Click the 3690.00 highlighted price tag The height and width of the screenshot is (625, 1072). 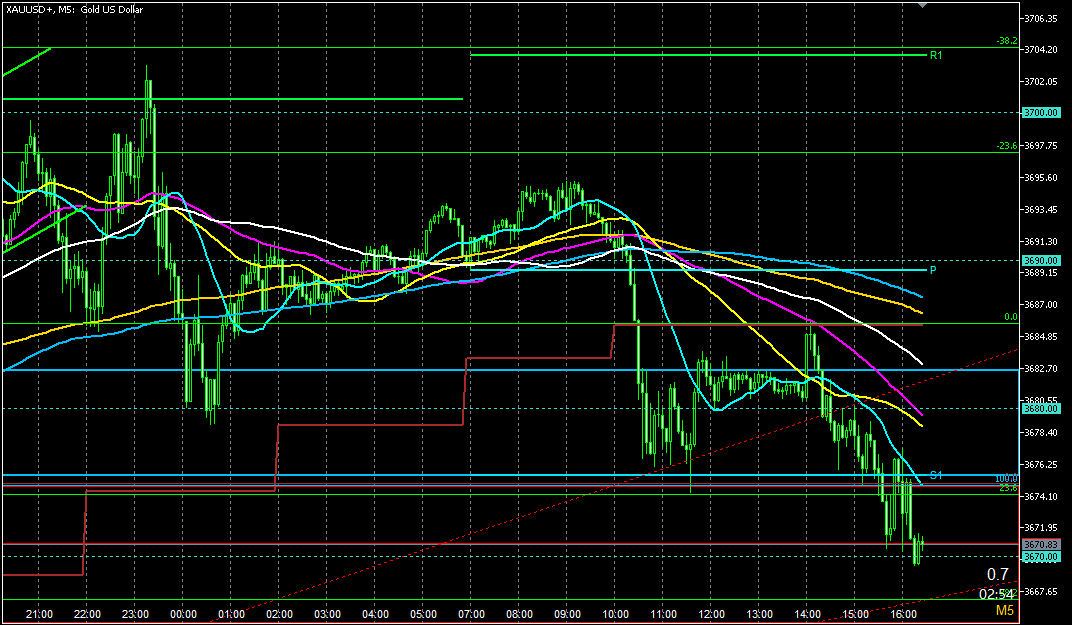(x=1041, y=260)
